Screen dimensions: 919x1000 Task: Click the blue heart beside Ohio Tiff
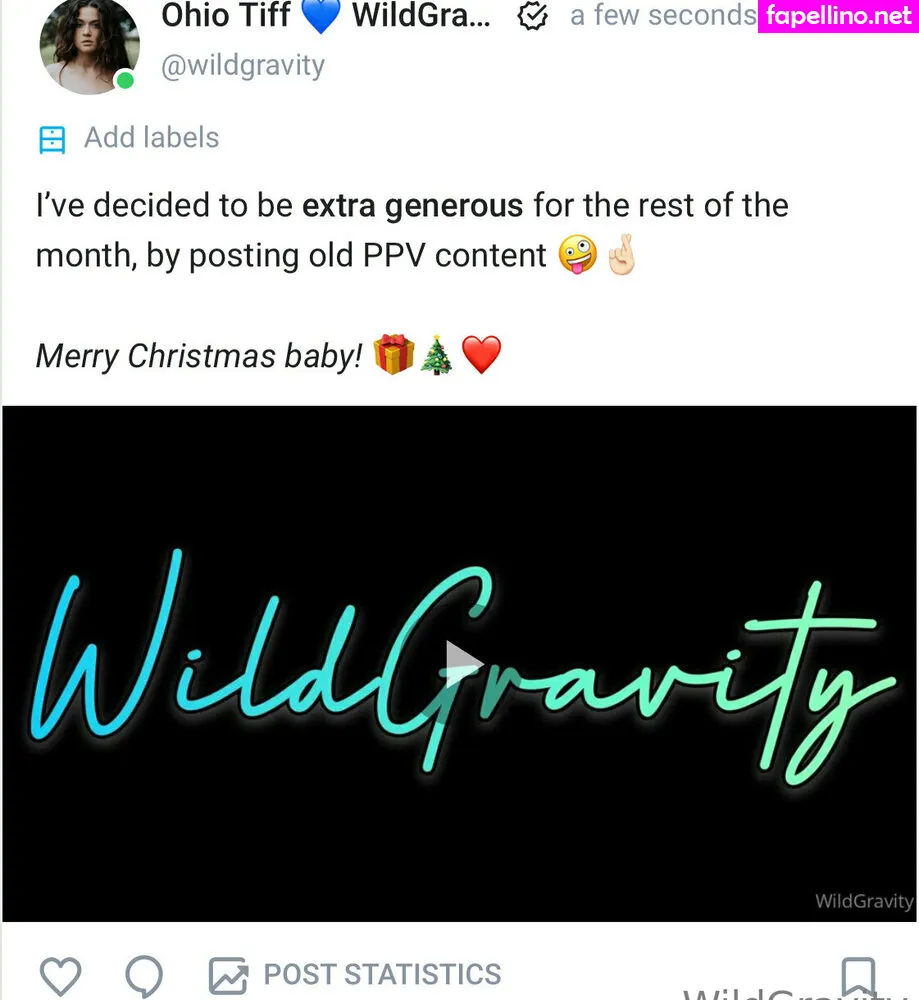pos(320,17)
